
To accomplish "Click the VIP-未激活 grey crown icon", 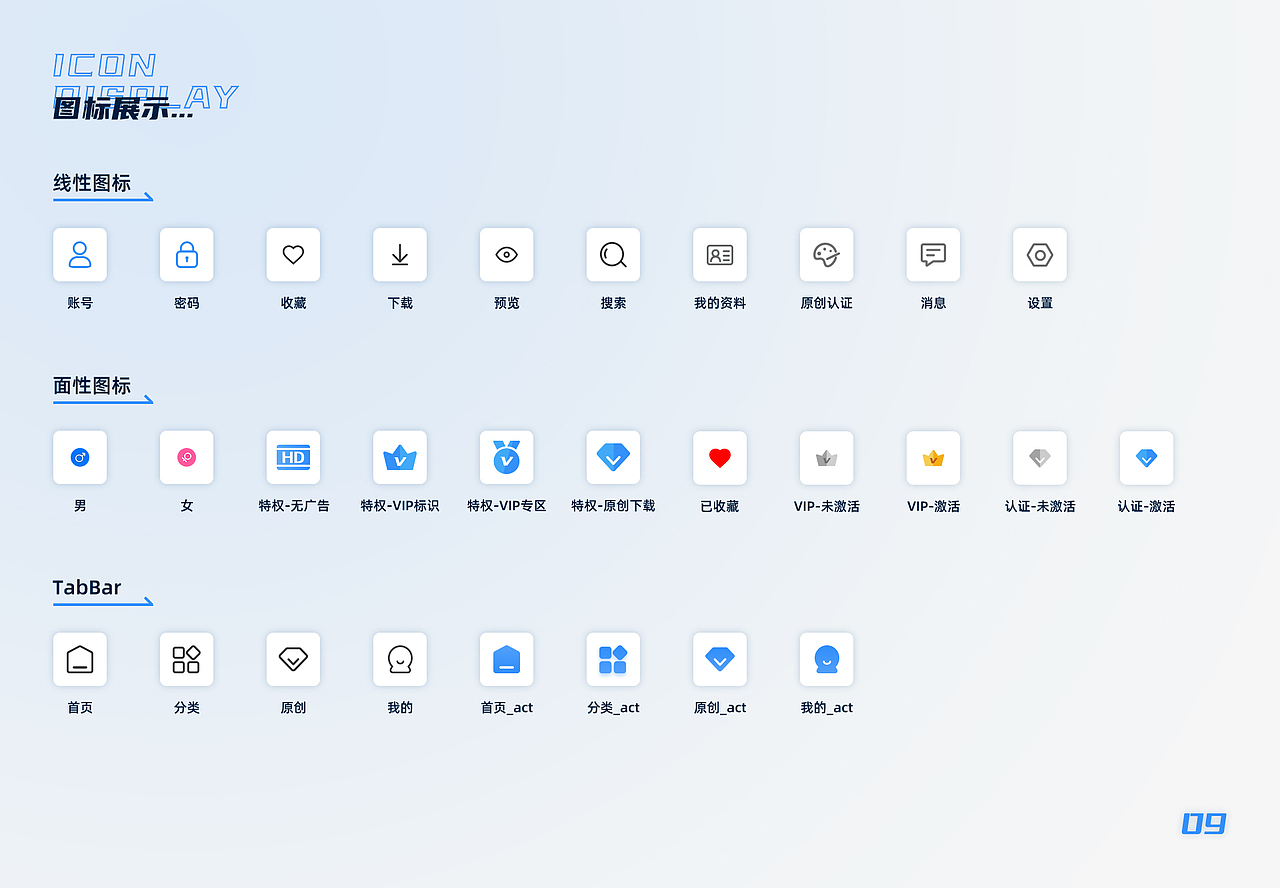I will pos(827,458).
